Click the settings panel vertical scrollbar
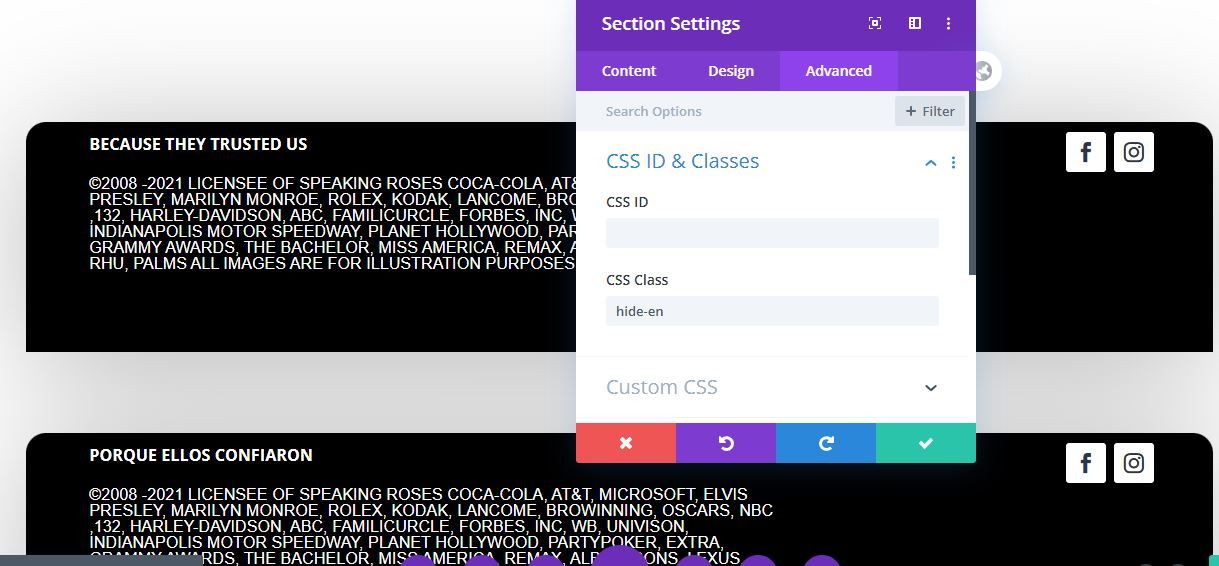 972,185
